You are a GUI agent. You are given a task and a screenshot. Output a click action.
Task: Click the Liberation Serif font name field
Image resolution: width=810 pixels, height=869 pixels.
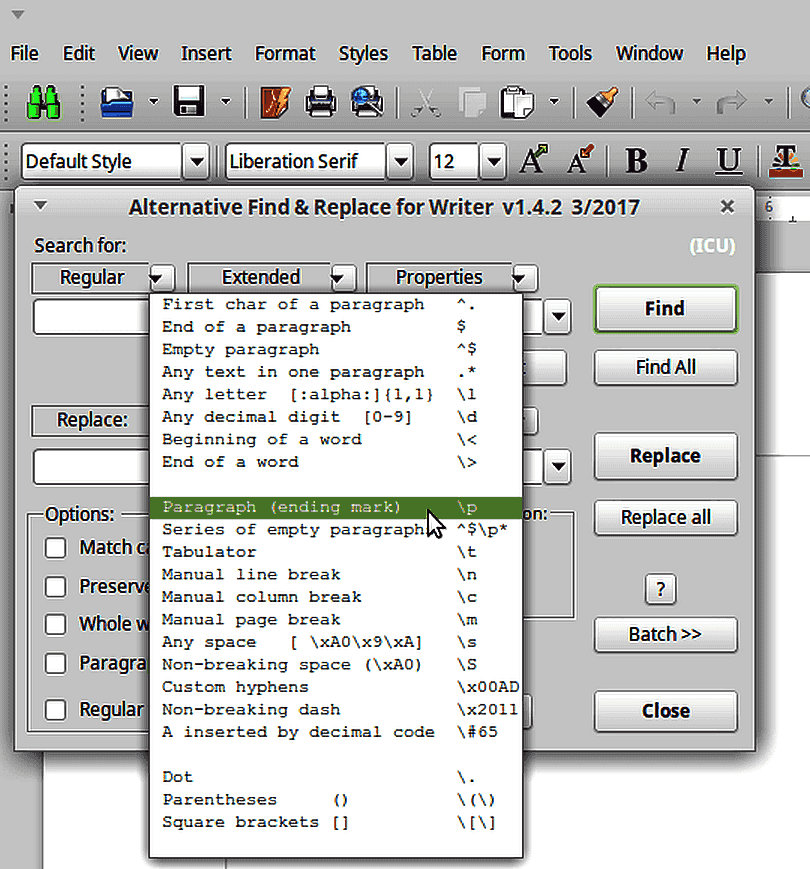coord(304,161)
